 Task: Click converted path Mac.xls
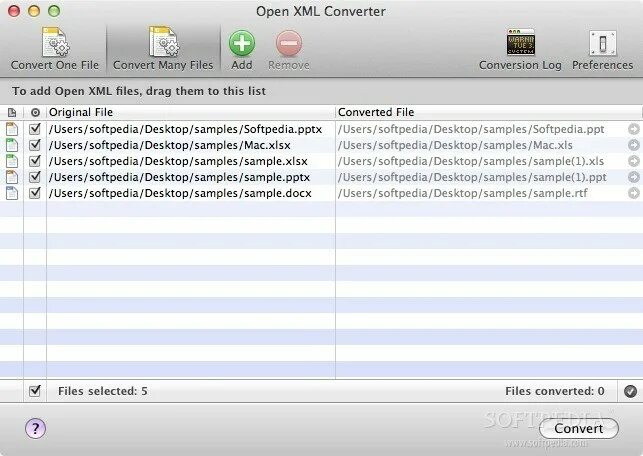point(455,146)
